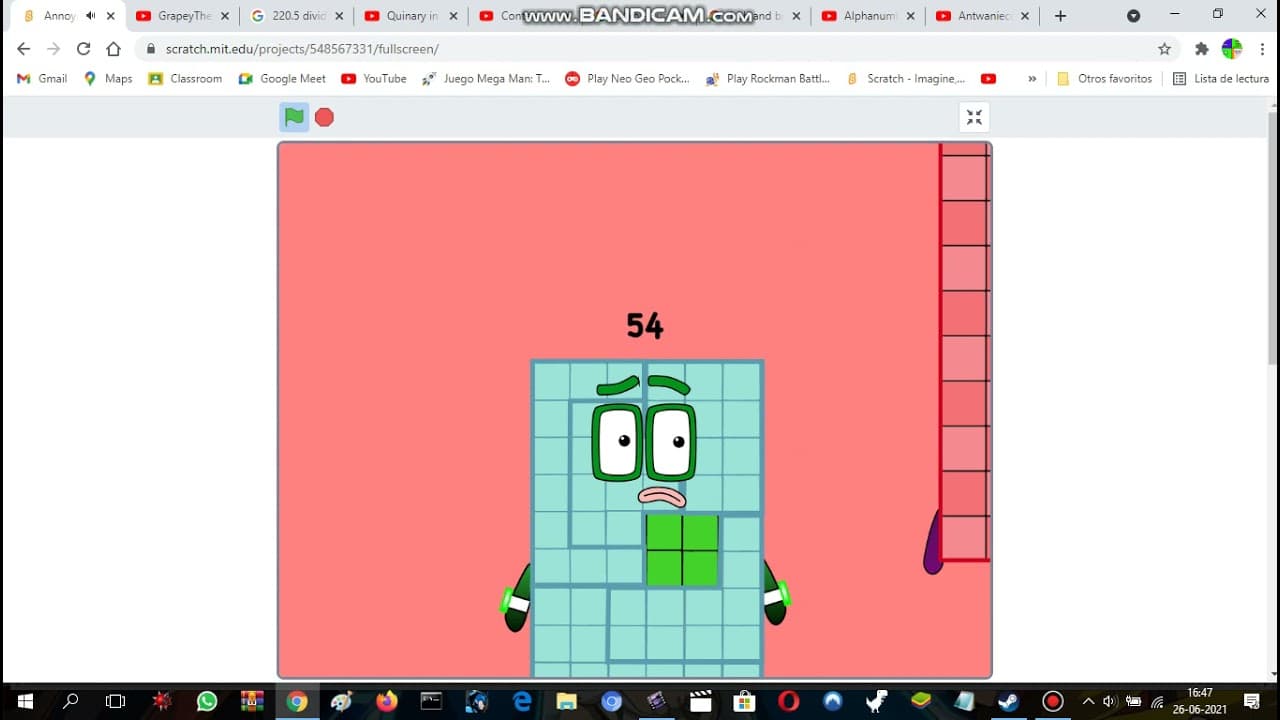Open the clapperboard video app on taskbar
Screen dimensions: 1280x720
pos(700,701)
